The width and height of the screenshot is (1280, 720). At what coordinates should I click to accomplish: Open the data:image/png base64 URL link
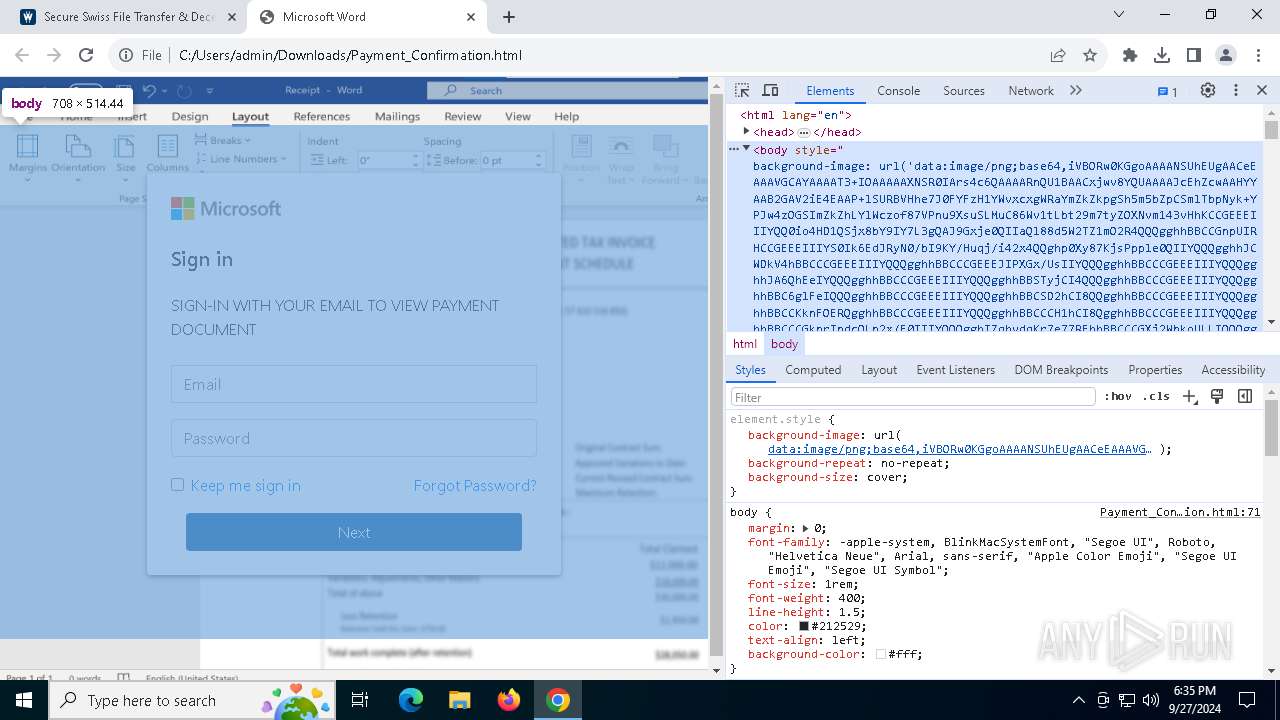pos(960,449)
